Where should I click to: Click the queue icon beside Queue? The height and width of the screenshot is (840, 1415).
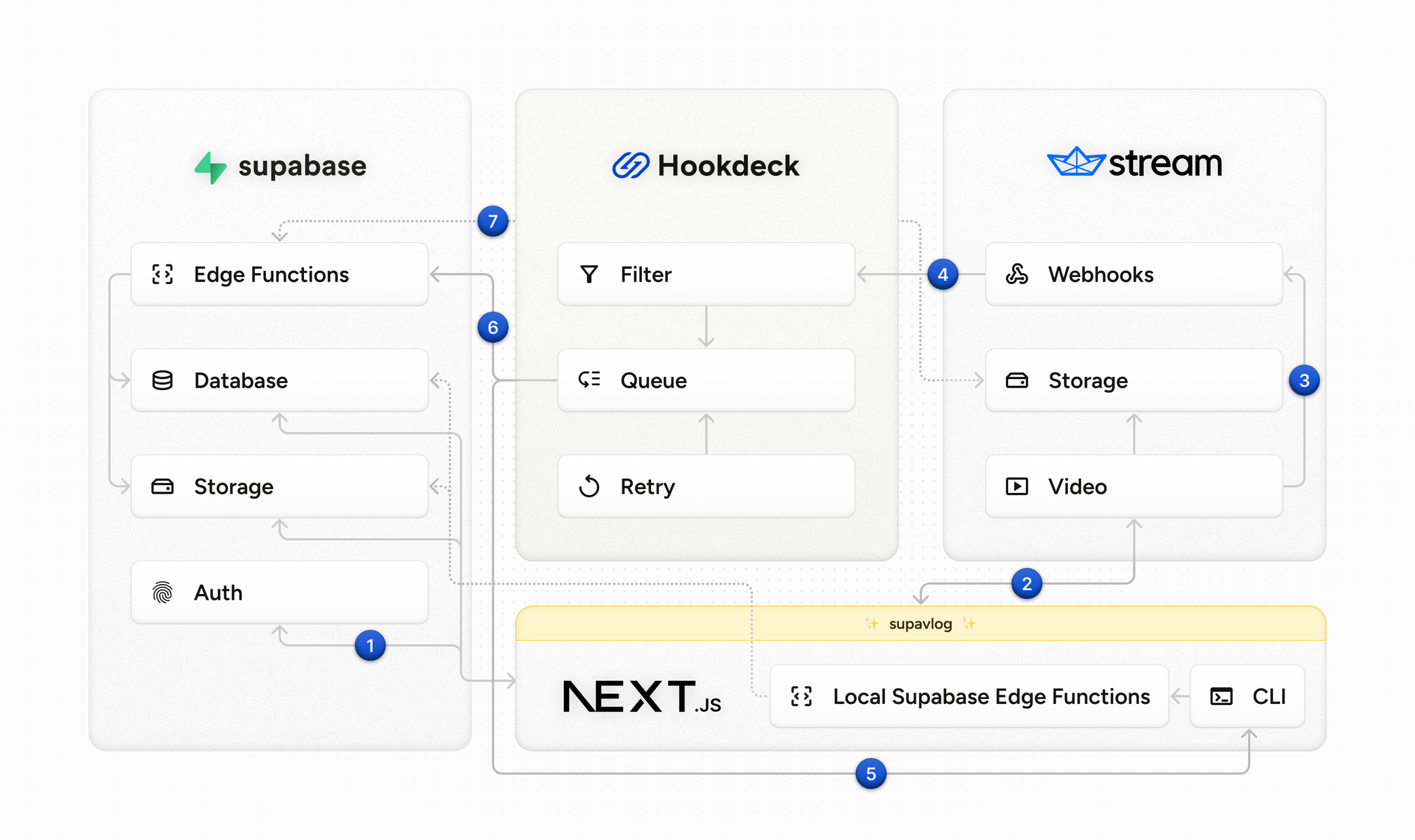pyautogui.click(x=589, y=380)
